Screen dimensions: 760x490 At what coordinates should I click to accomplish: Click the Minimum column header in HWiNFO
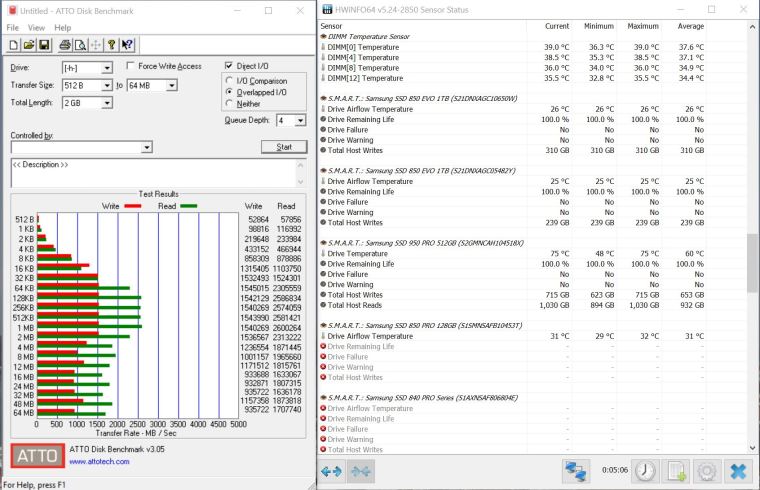click(x=599, y=26)
